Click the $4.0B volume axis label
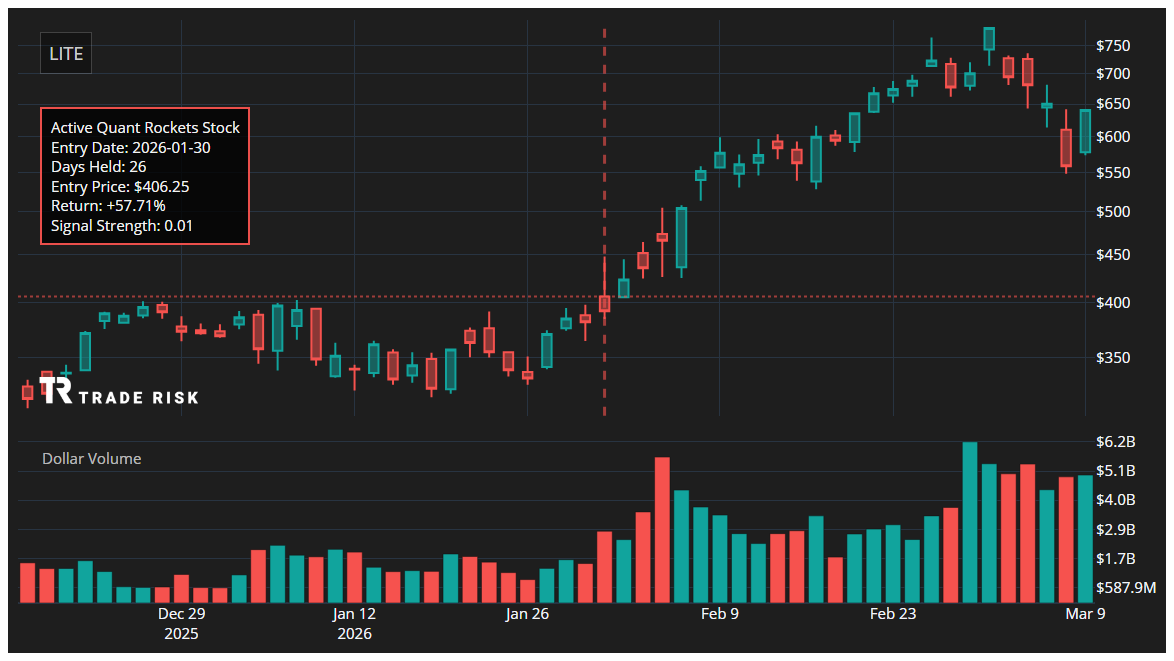The height and width of the screenshot is (661, 1174). point(1116,500)
